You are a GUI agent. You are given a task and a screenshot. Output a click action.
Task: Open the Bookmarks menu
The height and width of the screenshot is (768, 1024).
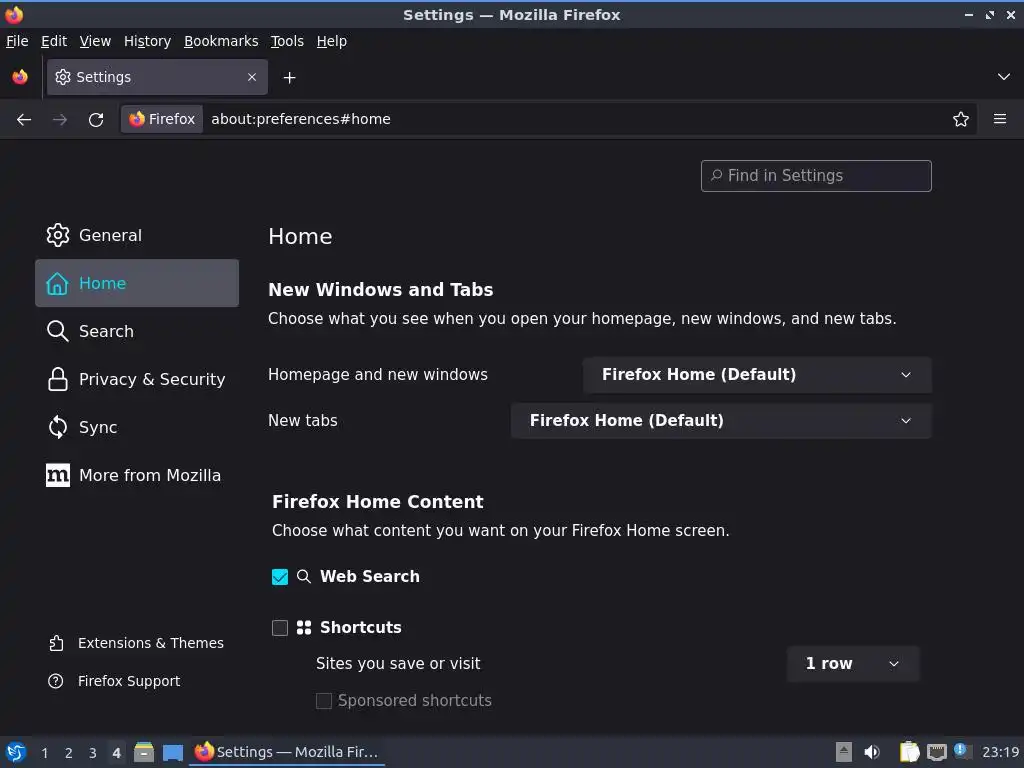click(221, 41)
